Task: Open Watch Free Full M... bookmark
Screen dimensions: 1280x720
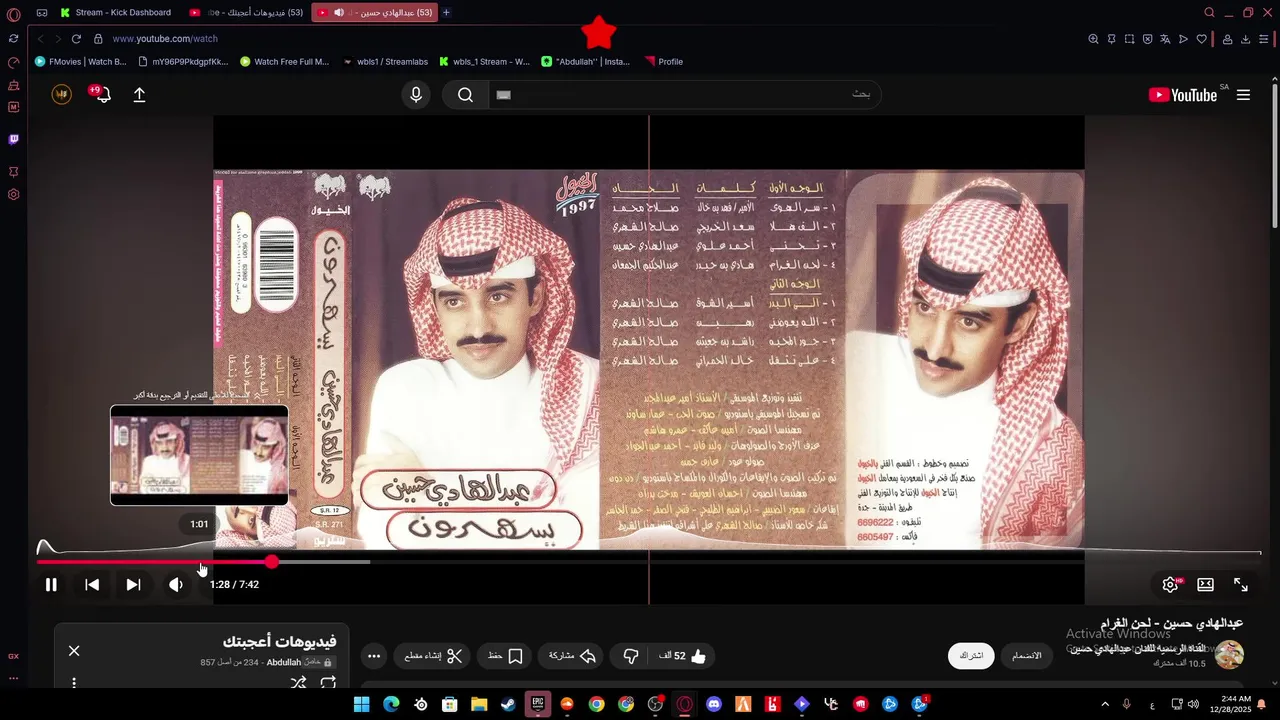Action: [x=284, y=61]
